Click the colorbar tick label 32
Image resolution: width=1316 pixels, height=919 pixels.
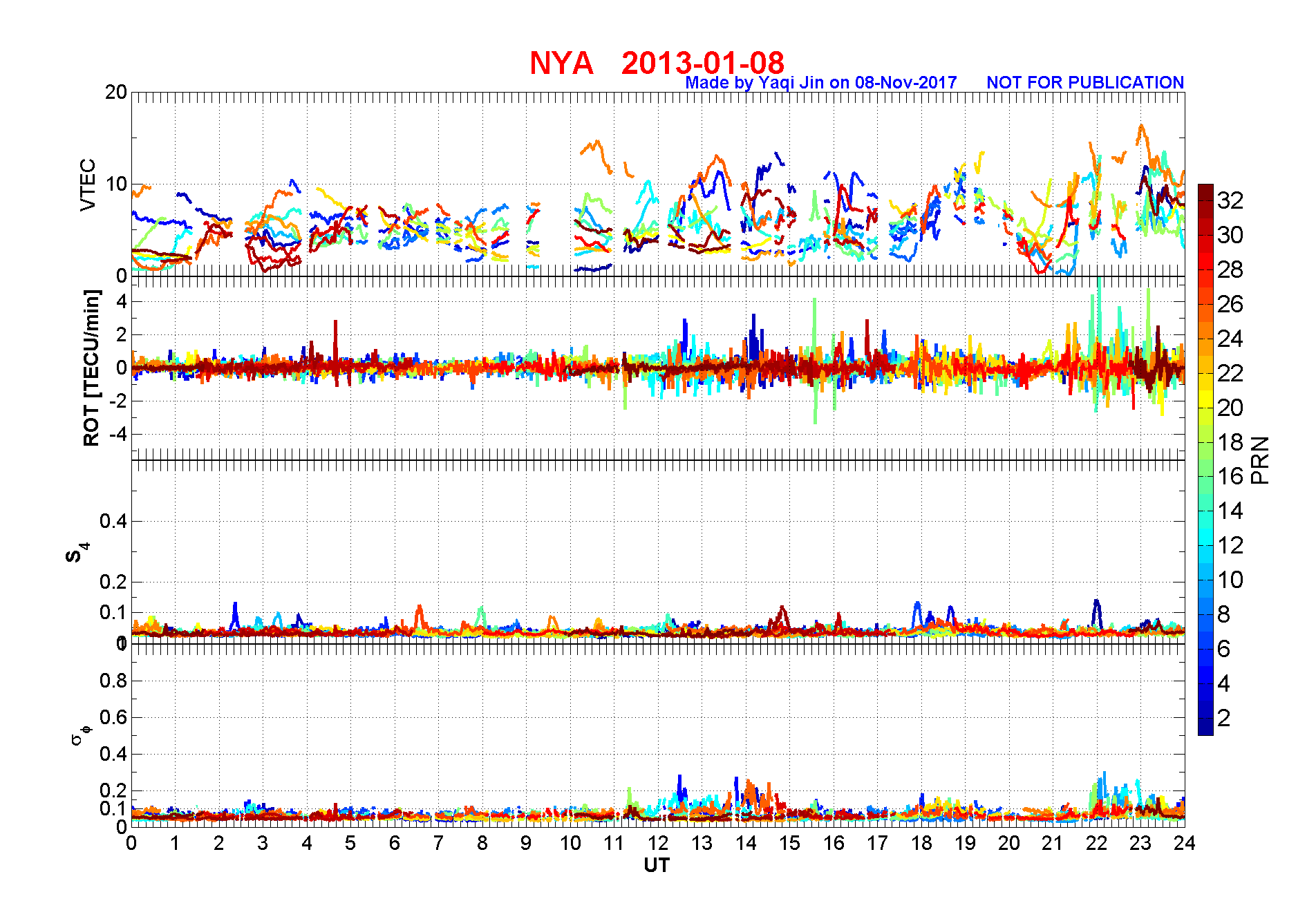[x=1230, y=200]
